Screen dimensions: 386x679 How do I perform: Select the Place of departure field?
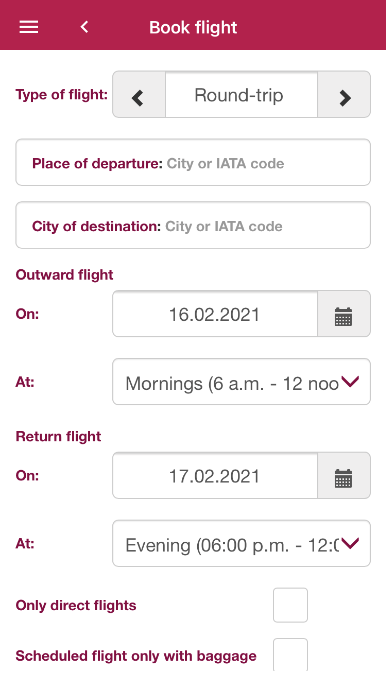(x=193, y=162)
